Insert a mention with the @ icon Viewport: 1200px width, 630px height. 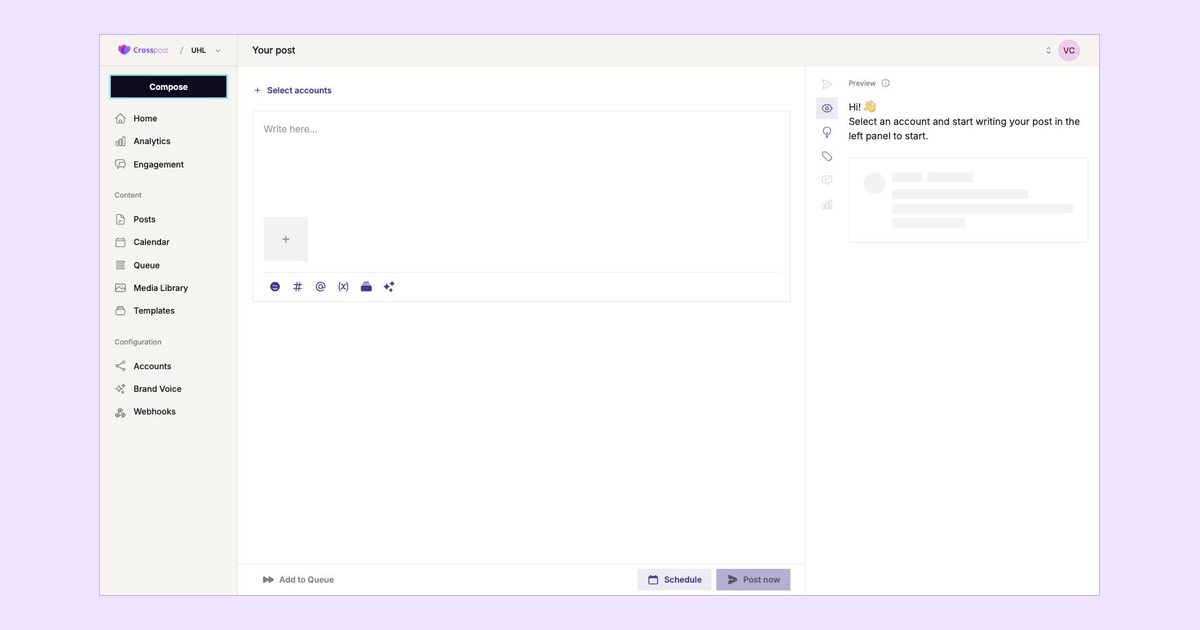(x=321, y=286)
